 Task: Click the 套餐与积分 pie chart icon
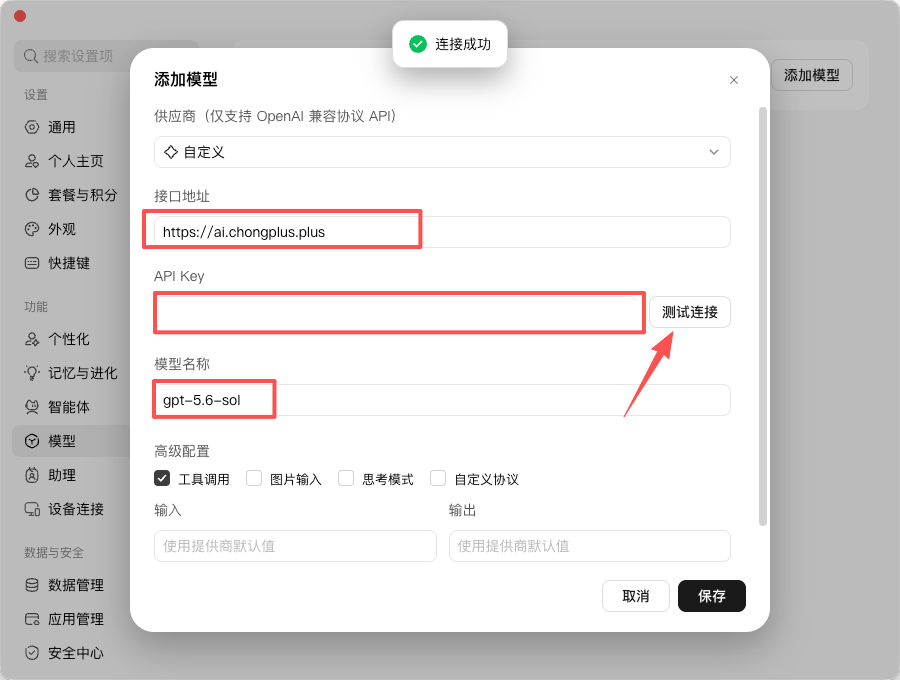[x=32, y=195]
